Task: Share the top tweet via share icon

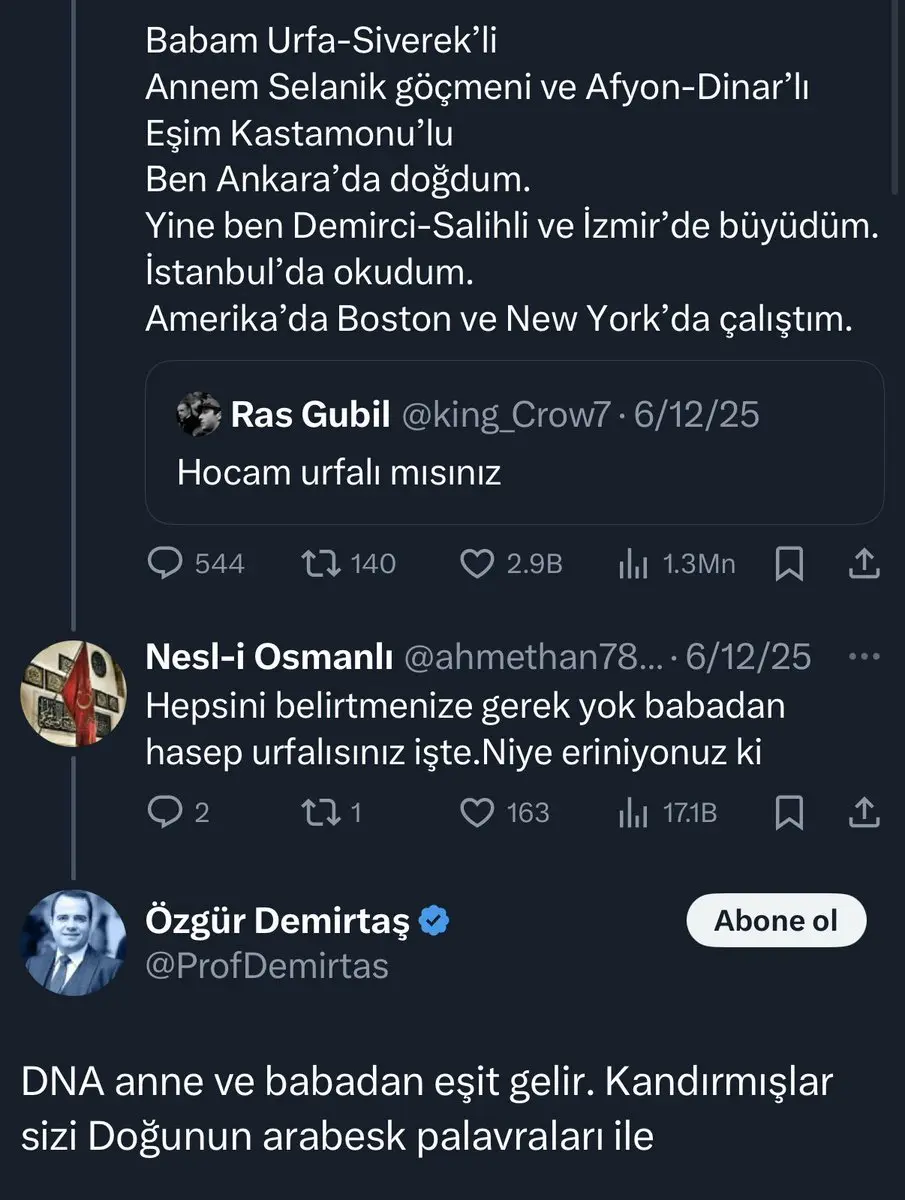Action: pyautogui.click(x=863, y=565)
